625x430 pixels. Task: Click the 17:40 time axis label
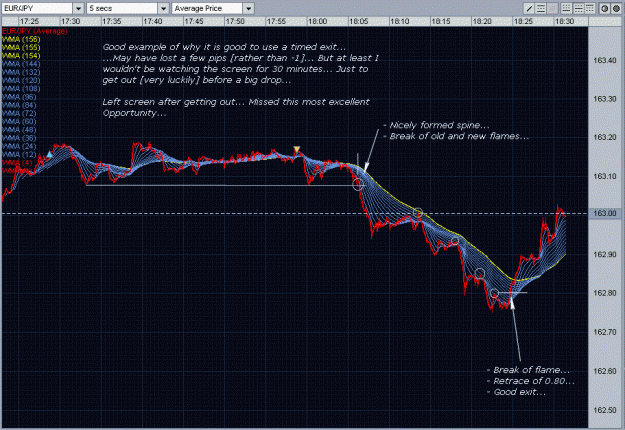[x=153, y=21]
